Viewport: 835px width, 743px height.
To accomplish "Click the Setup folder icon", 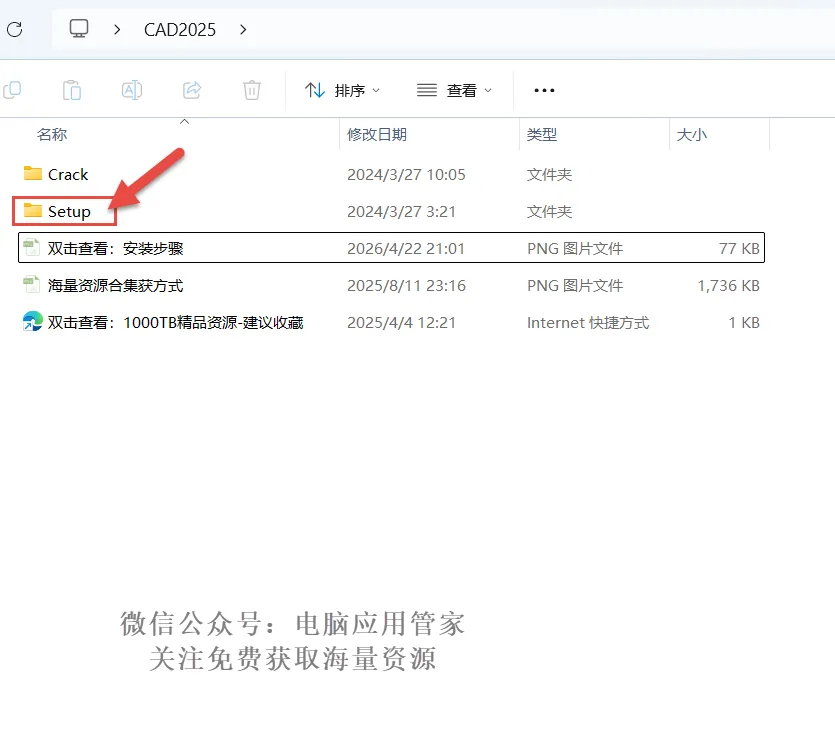I will pos(33,210).
